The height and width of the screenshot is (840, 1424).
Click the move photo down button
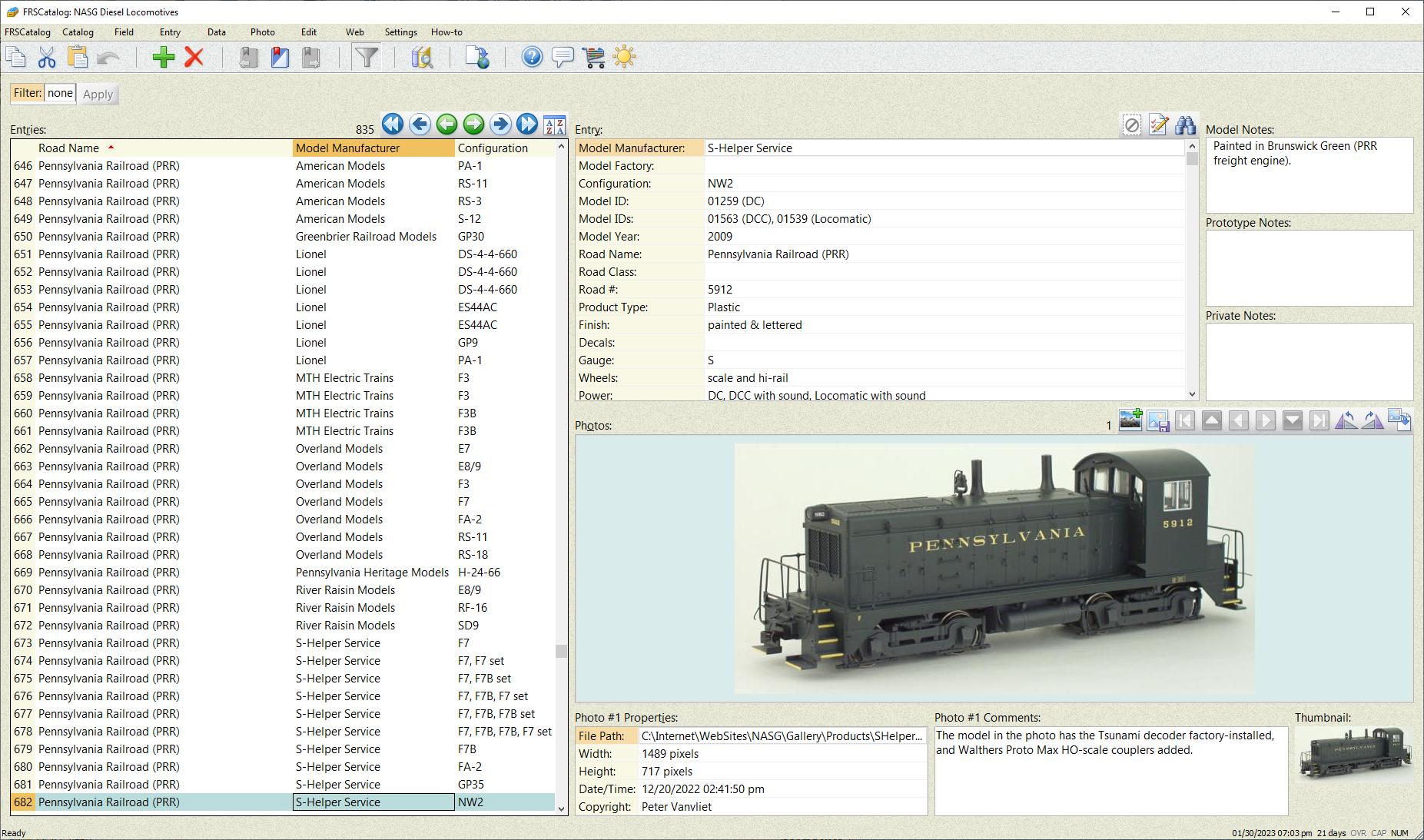[x=1293, y=420]
